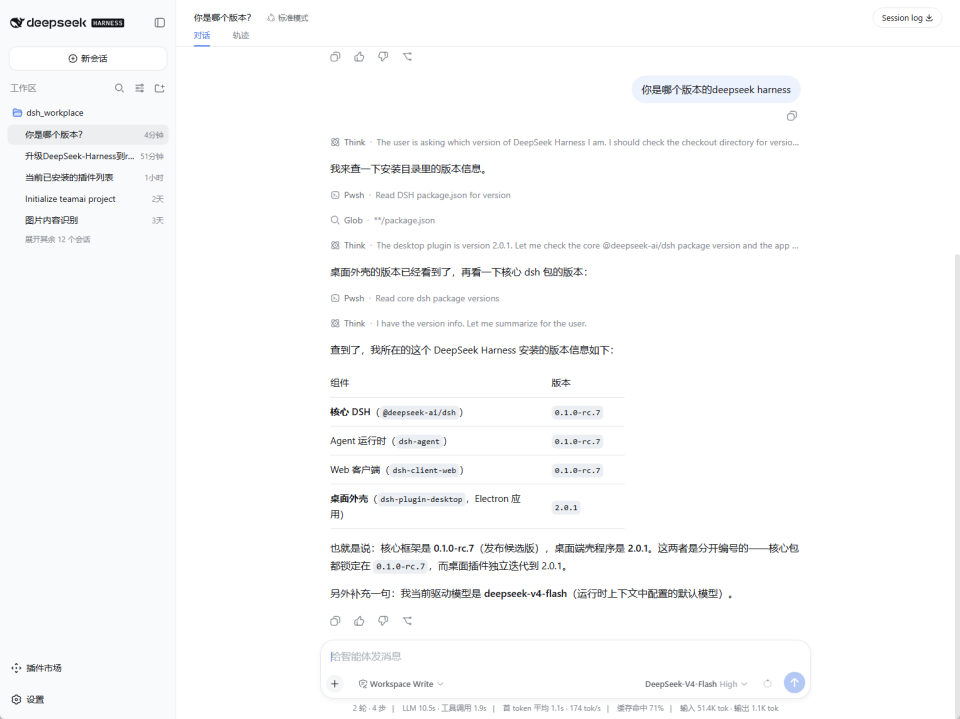The image size is (960, 719).
Task: Click the 标准模式 mode indicator
Action: [288, 18]
